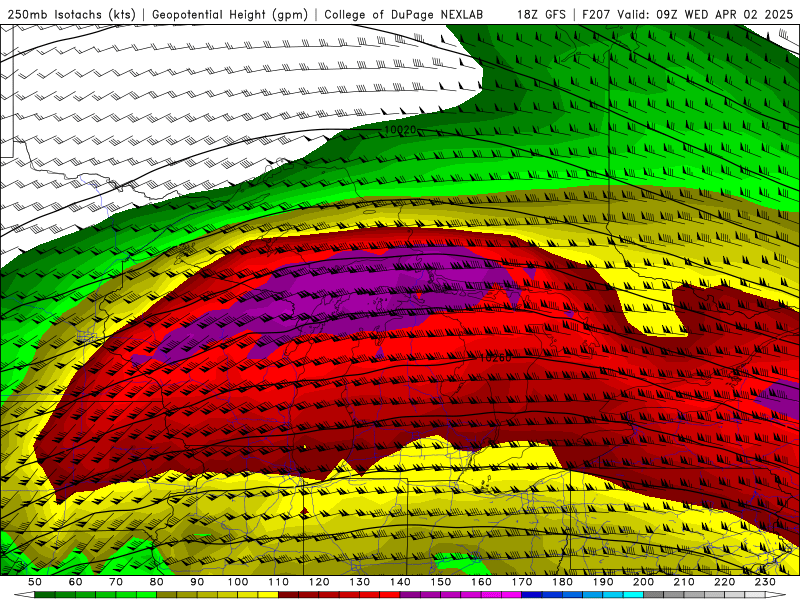Select the olive swatch starting at 80
The width and height of the screenshot is (800, 600).
coord(166,595)
